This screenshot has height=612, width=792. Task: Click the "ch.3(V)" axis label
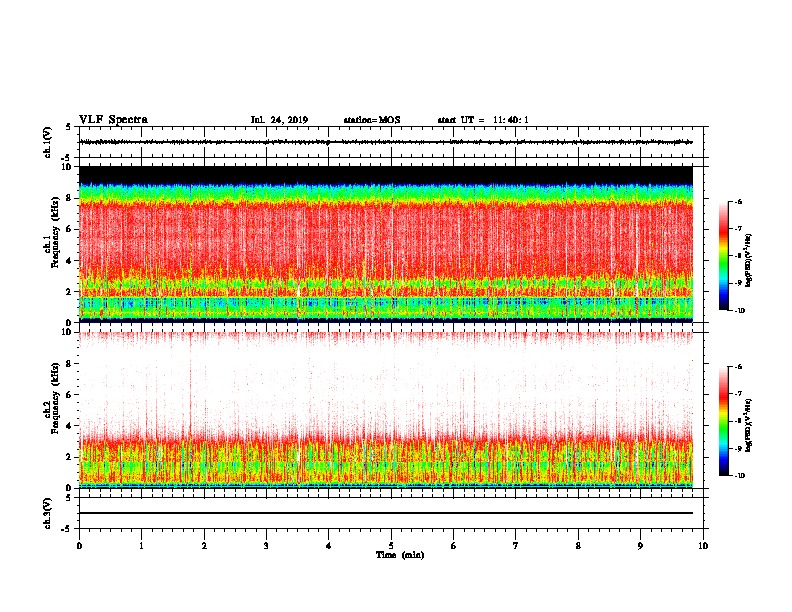[47, 513]
